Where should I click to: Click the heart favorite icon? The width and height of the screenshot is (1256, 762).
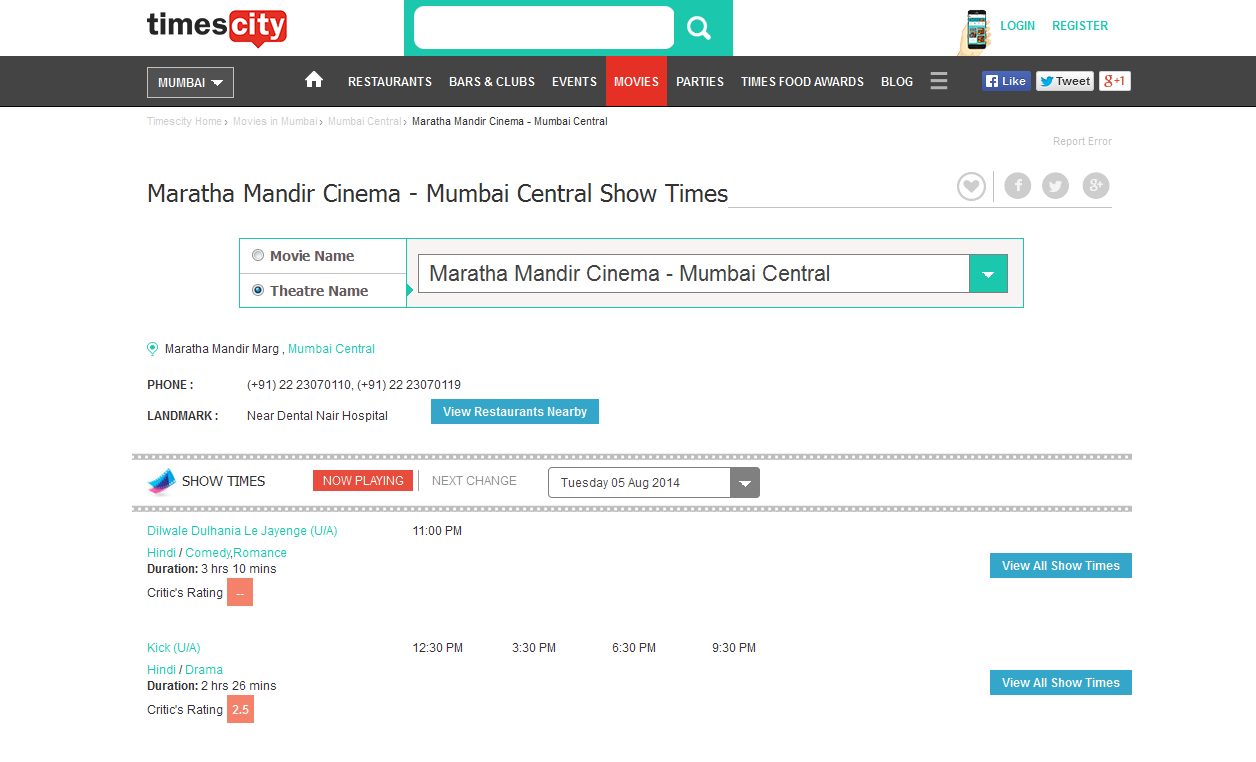(971, 186)
